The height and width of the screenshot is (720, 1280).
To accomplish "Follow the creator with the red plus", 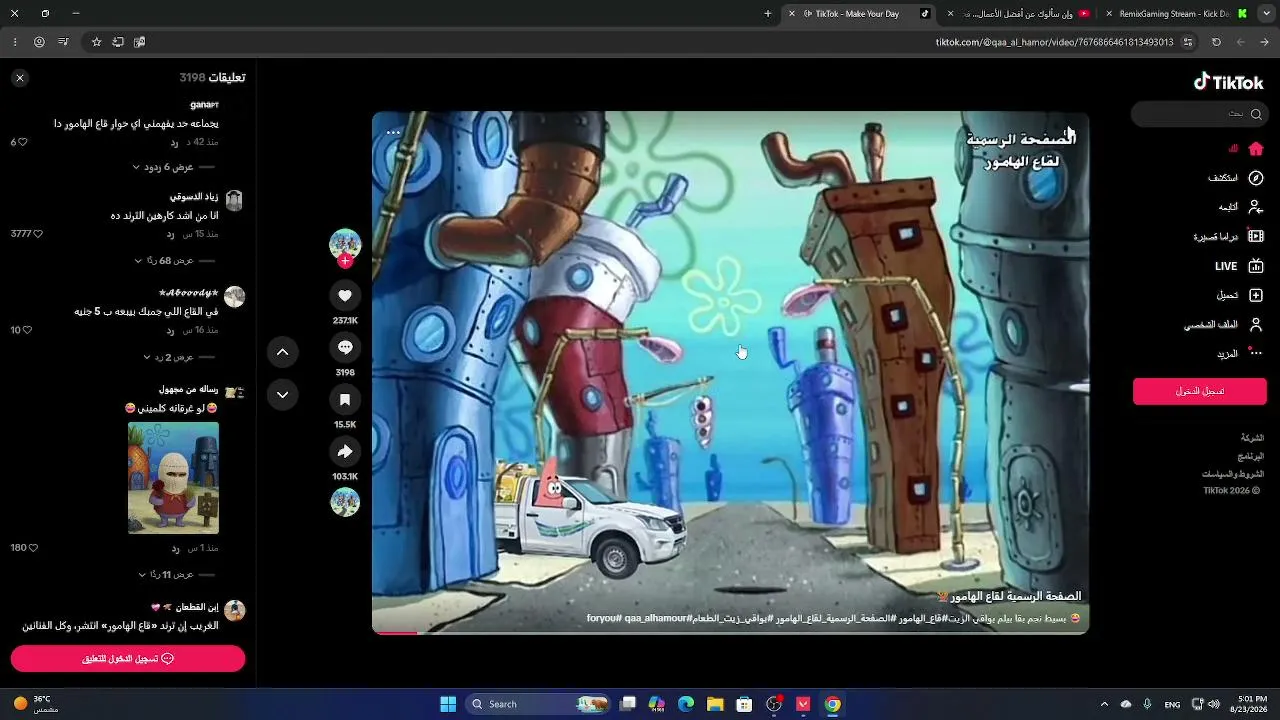I will [345, 261].
